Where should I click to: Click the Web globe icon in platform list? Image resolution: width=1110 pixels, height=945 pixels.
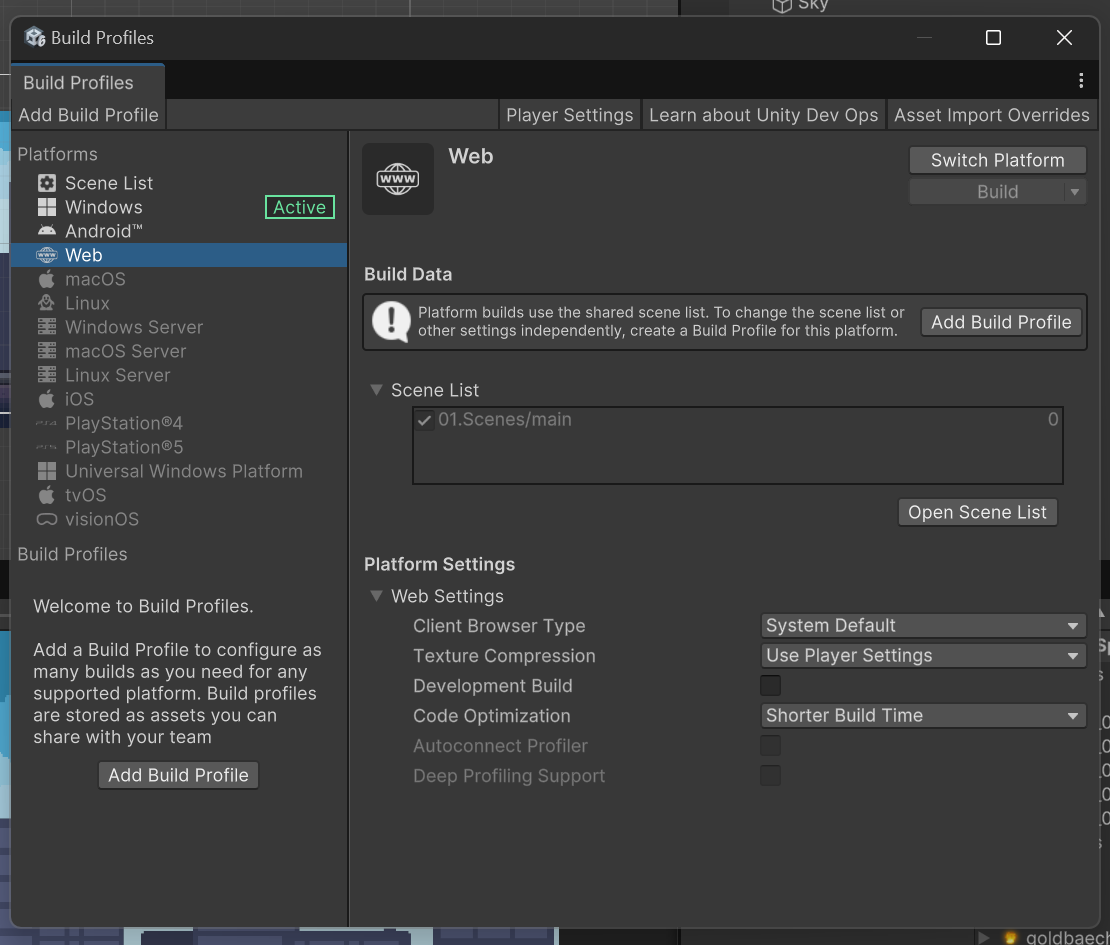pos(47,255)
